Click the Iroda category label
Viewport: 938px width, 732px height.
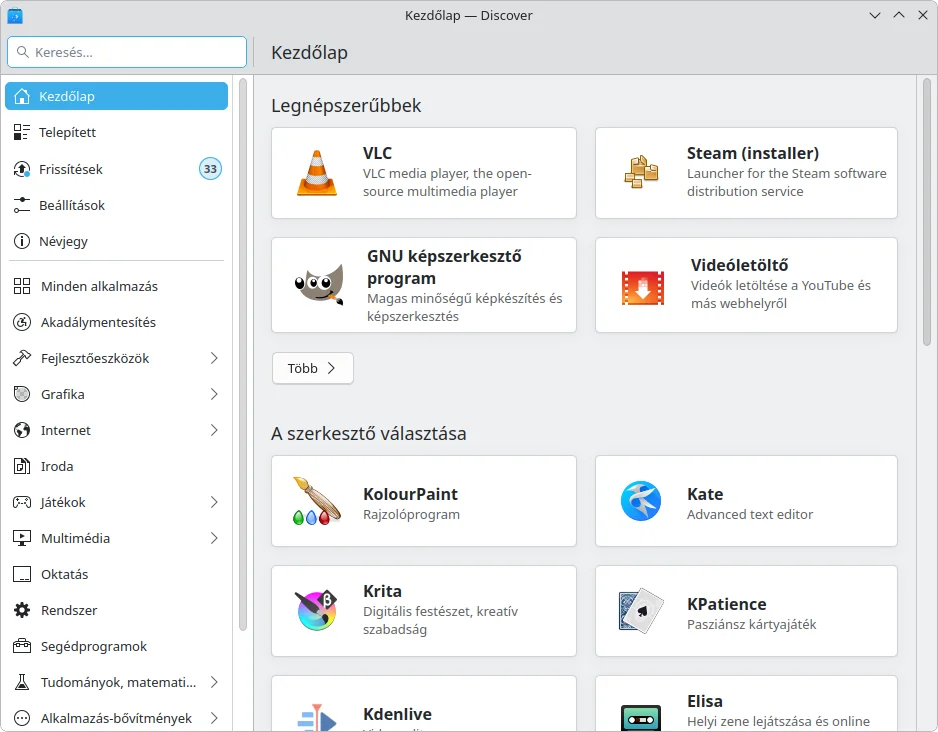click(57, 466)
